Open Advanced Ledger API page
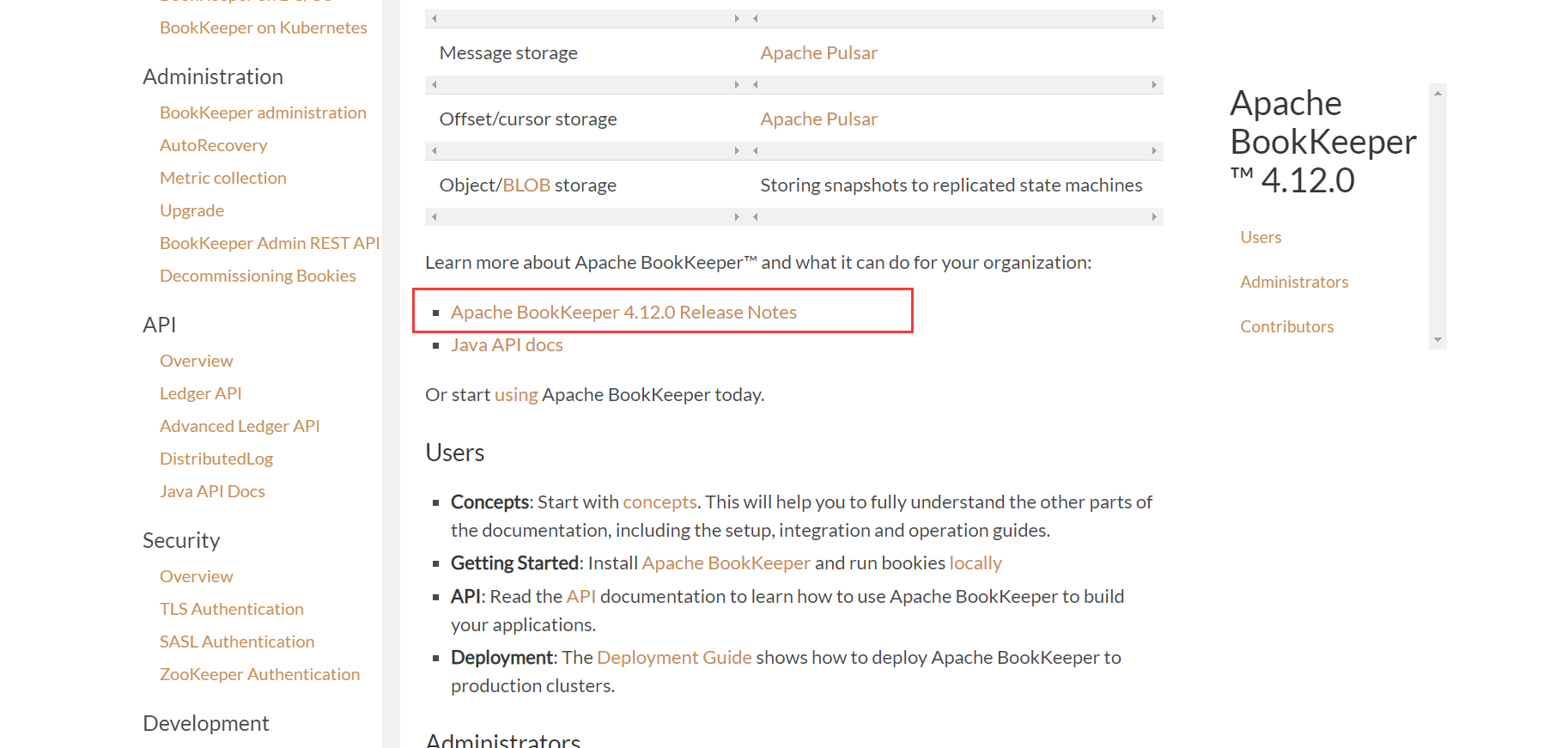 (240, 426)
